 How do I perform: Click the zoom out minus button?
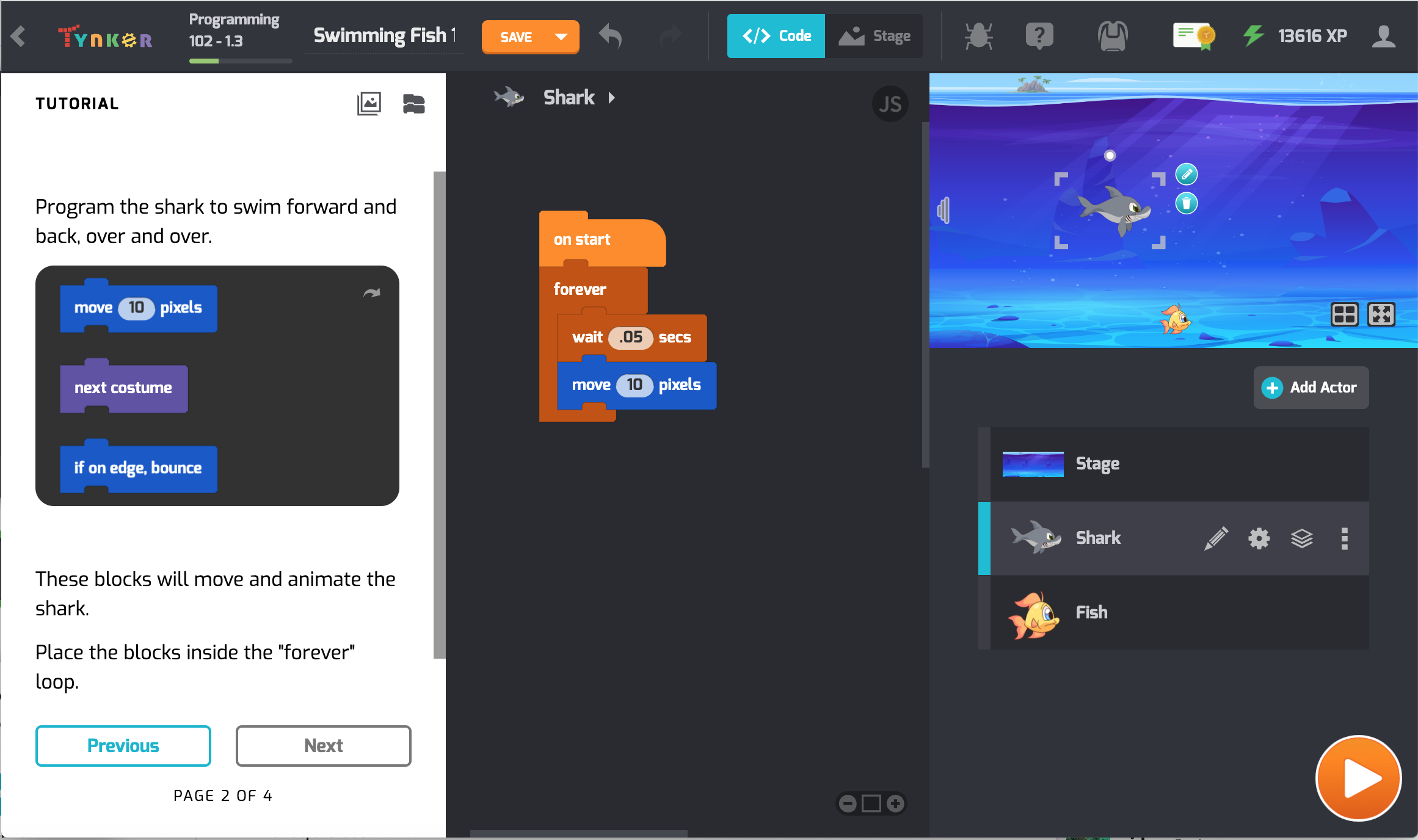[x=848, y=803]
